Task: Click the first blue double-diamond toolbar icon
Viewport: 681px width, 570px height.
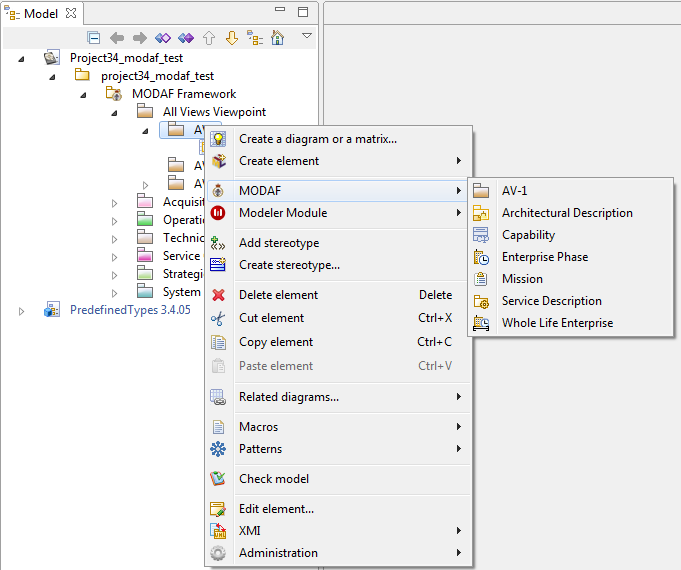Action: [163, 38]
